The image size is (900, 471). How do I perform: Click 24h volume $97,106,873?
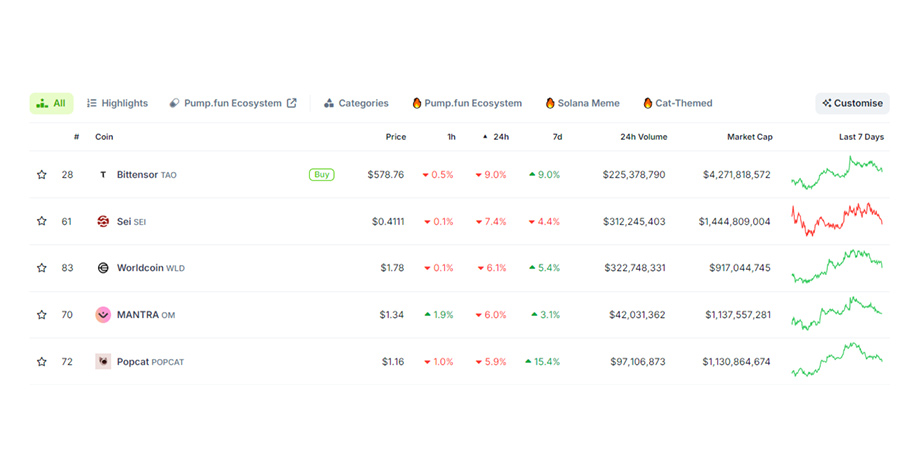click(638, 362)
